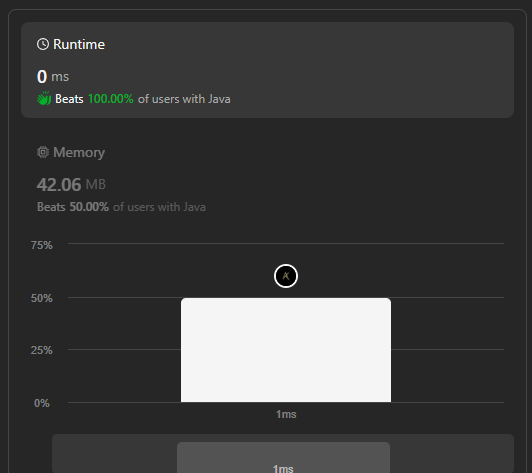
Task: Click the 1ms x-axis label
Action: click(286, 414)
